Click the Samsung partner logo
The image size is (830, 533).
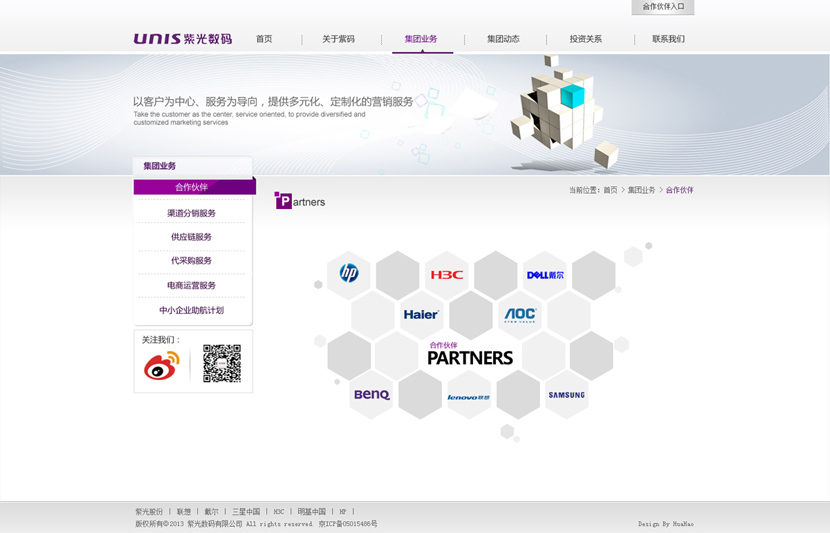(x=567, y=395)
